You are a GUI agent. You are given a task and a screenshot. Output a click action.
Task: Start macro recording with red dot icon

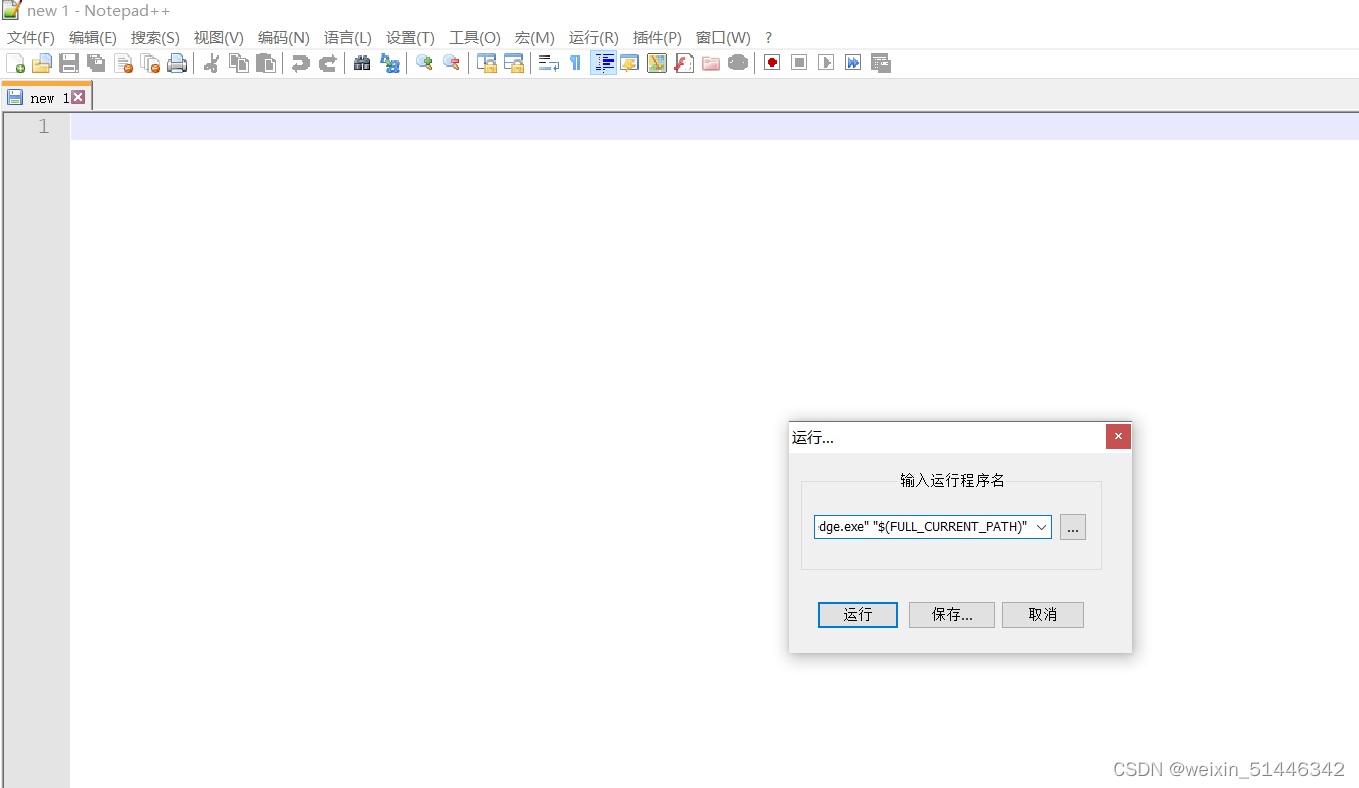[x=772, y=63]
